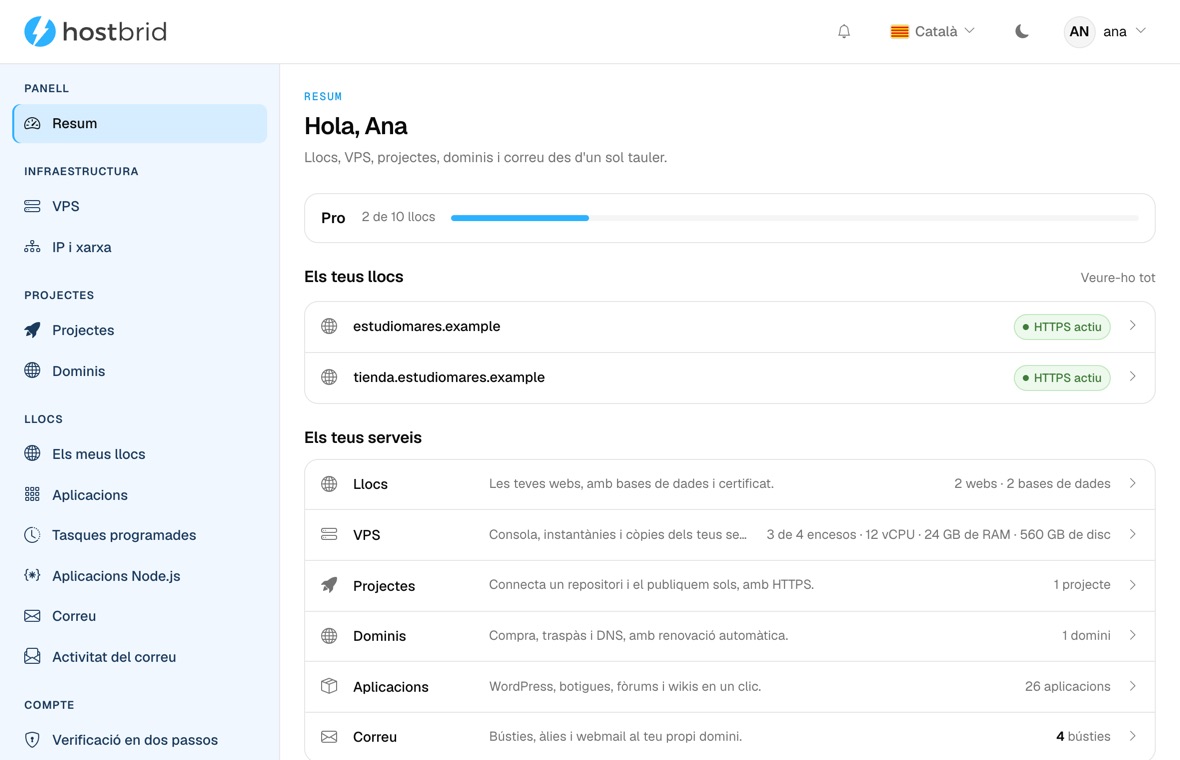This screenshot has width=1180, height=760.
Task: Click the Projectes rocket icon in sidebar
Action: point(32,330)
